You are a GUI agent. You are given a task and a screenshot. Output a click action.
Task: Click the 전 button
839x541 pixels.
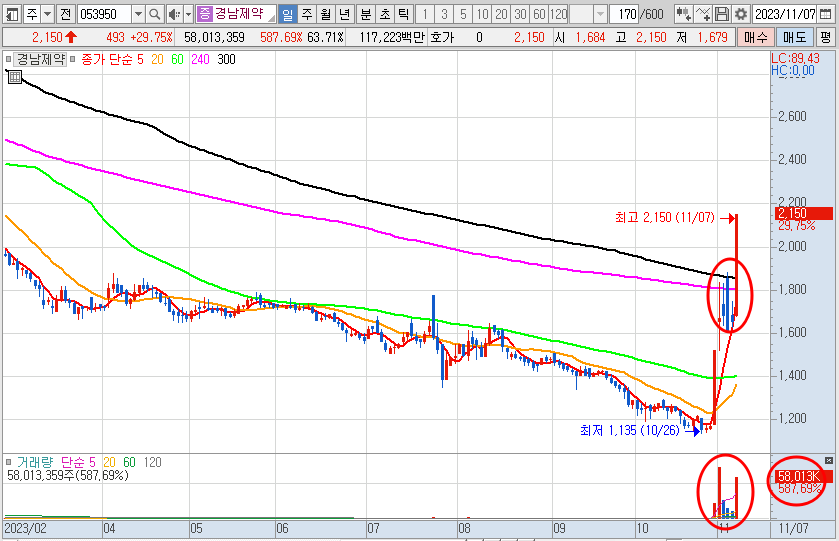tap(66, 14)
